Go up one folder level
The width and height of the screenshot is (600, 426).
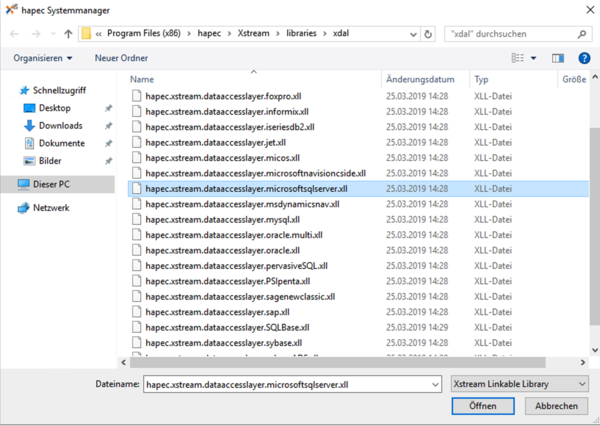pyautogui.click(x=68, y=34)
